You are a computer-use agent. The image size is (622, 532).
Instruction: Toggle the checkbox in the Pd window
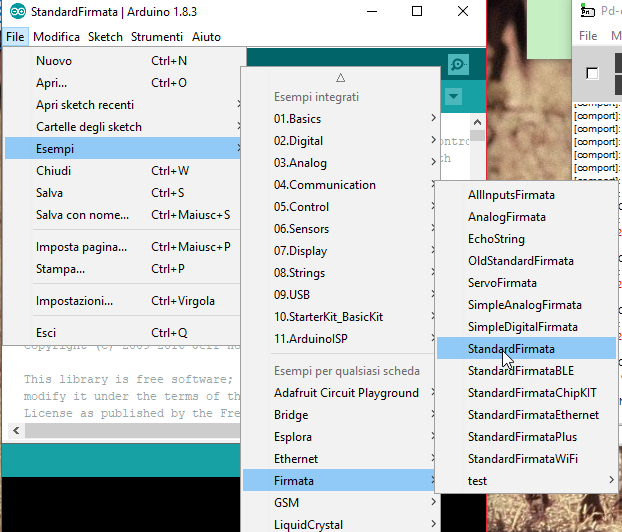[592, 73]
